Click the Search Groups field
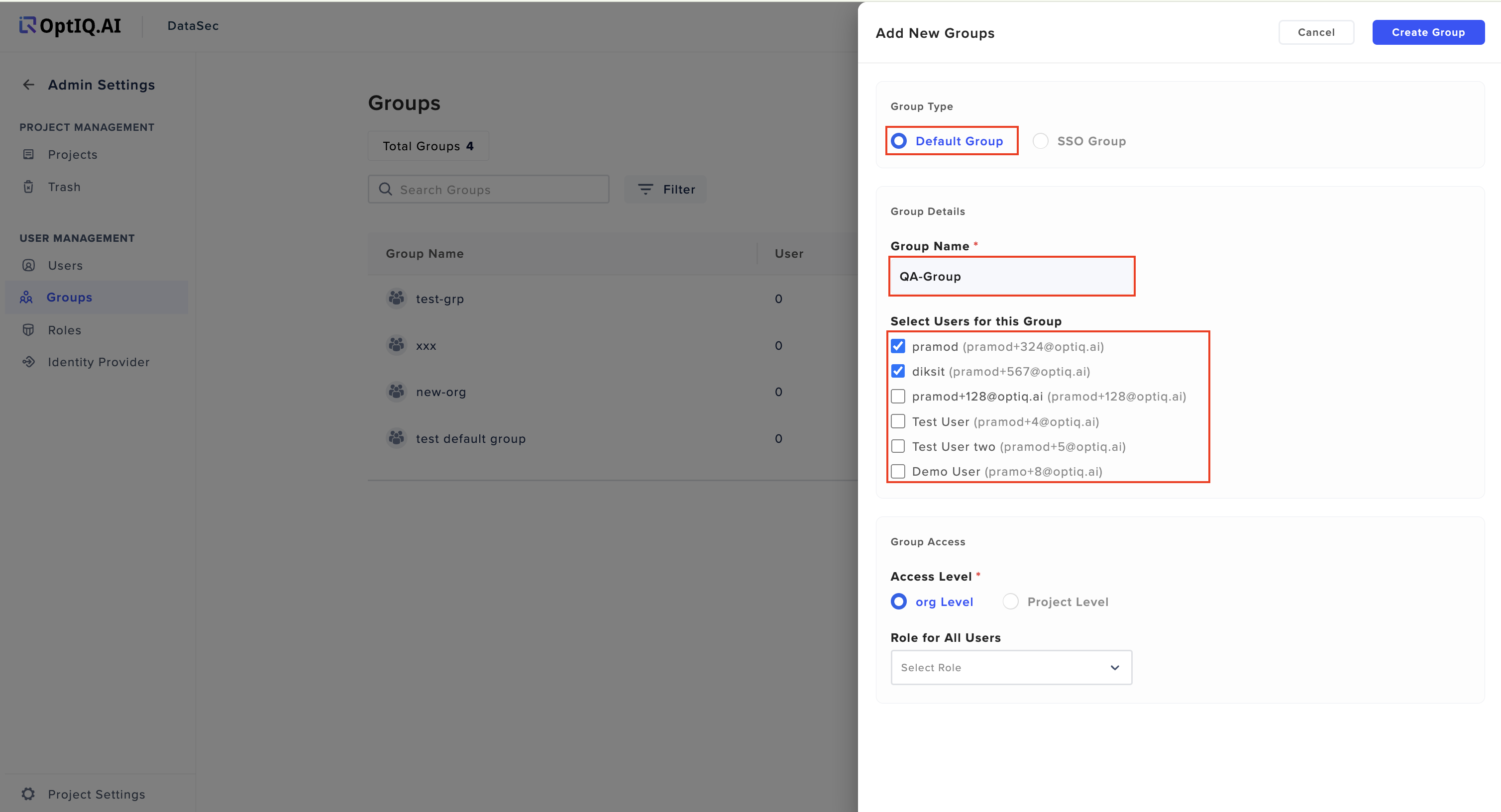 488,189
